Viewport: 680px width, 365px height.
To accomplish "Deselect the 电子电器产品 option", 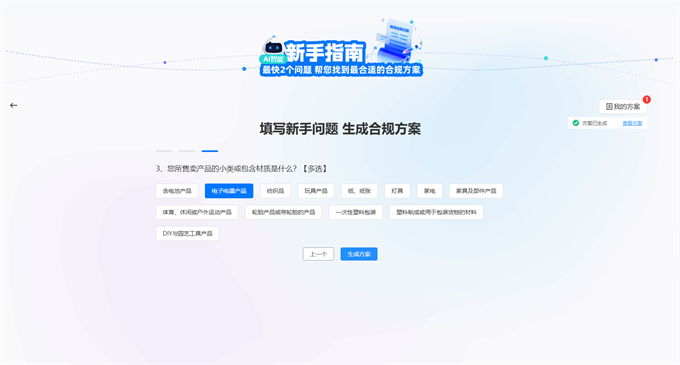I will [229, 191].
